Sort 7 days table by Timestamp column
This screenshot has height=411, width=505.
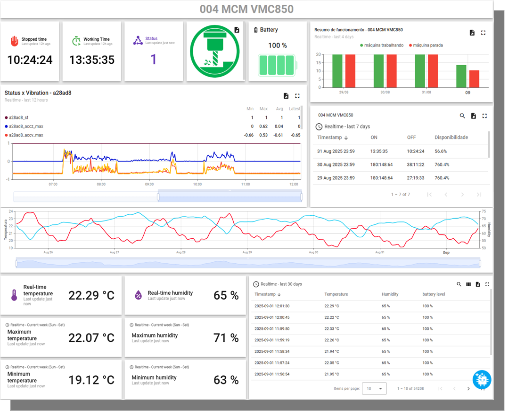332,137
